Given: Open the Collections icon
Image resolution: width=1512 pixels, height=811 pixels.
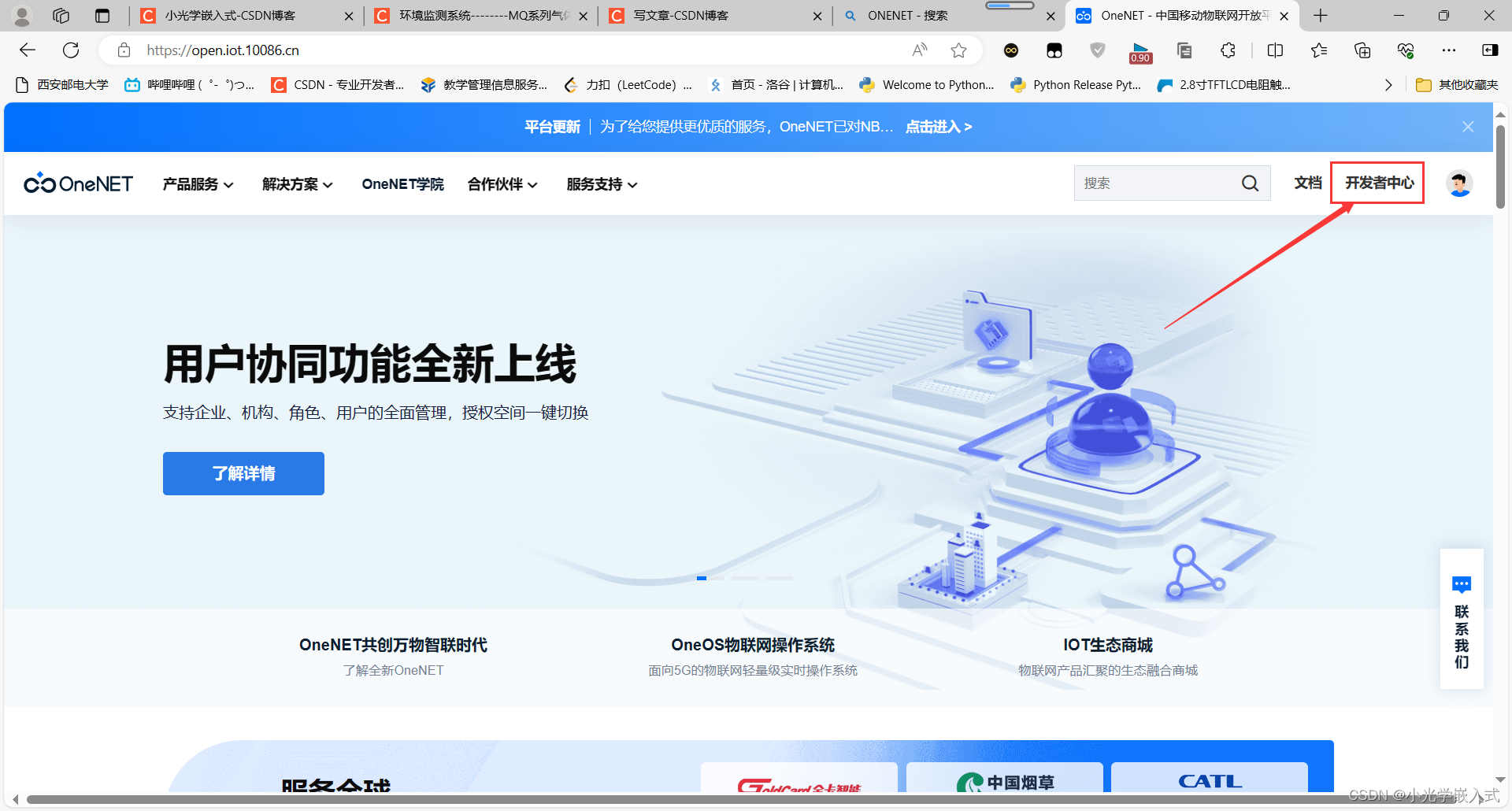Looking at the screenshot, I should pos(1362,50).
